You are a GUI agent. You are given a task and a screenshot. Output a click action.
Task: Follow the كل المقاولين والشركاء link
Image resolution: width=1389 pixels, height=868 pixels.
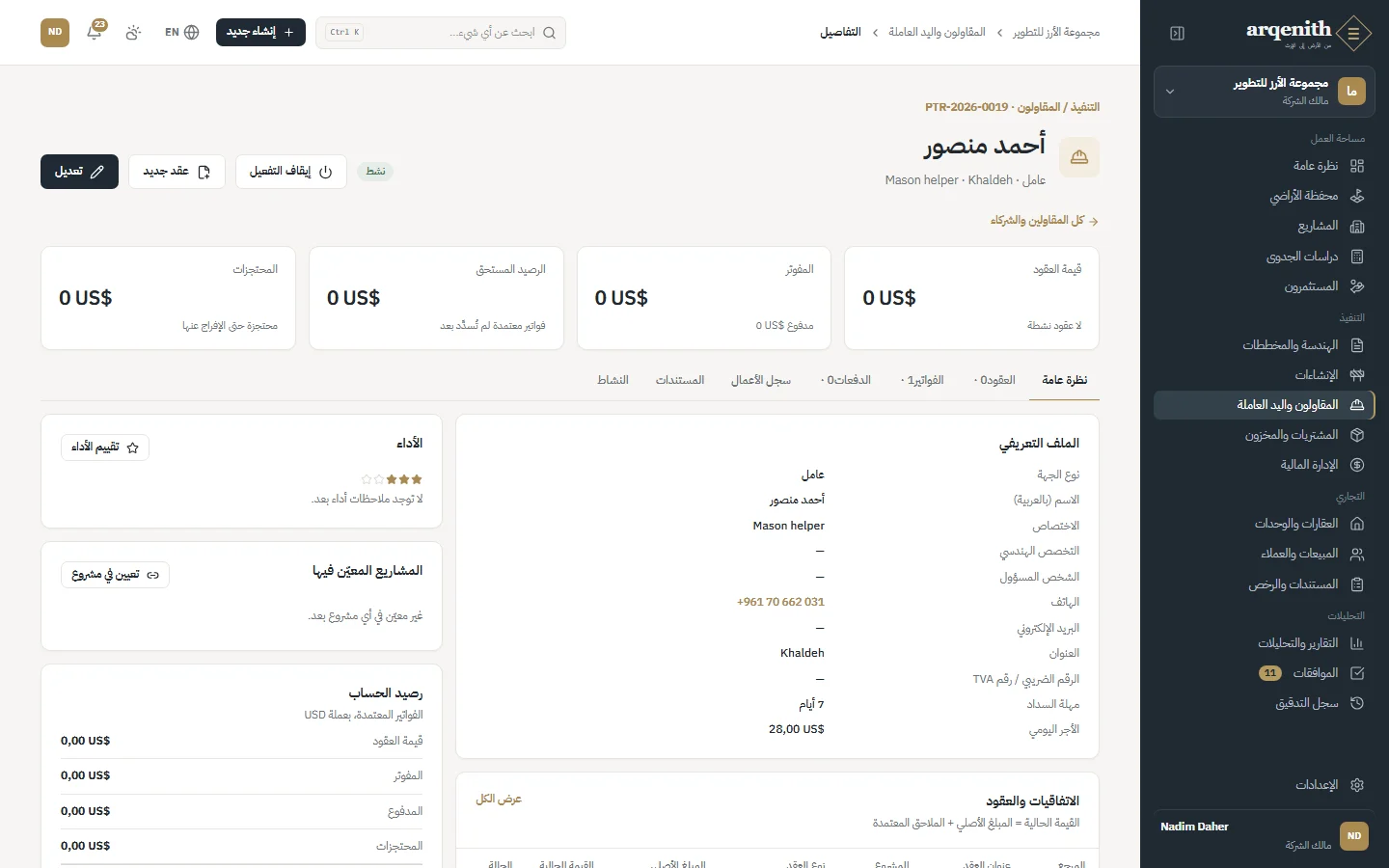[1045, 221]
